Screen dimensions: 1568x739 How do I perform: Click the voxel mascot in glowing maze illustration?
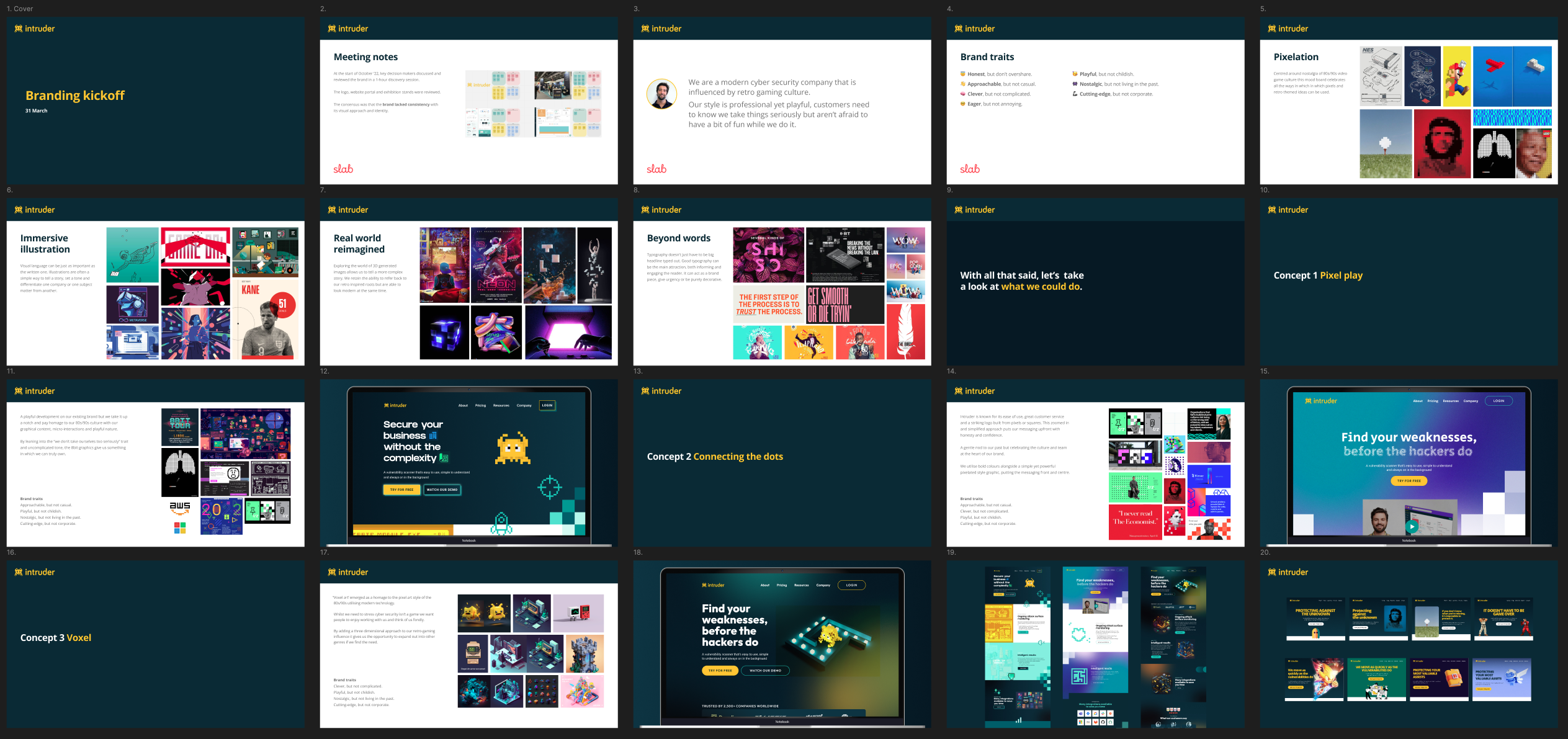(x=829, y=635)
